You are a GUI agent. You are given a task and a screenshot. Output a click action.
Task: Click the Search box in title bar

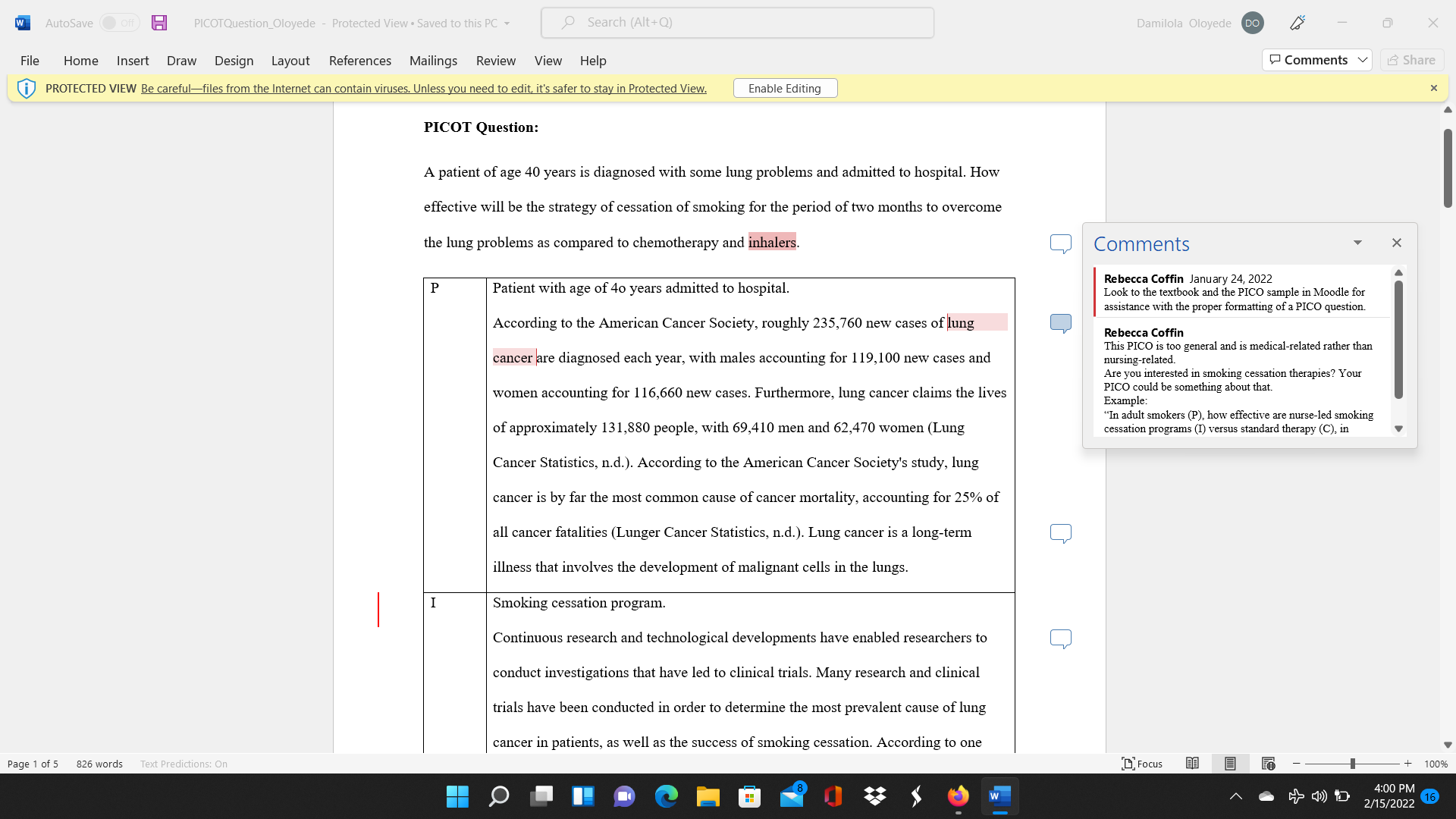point(737,23)
